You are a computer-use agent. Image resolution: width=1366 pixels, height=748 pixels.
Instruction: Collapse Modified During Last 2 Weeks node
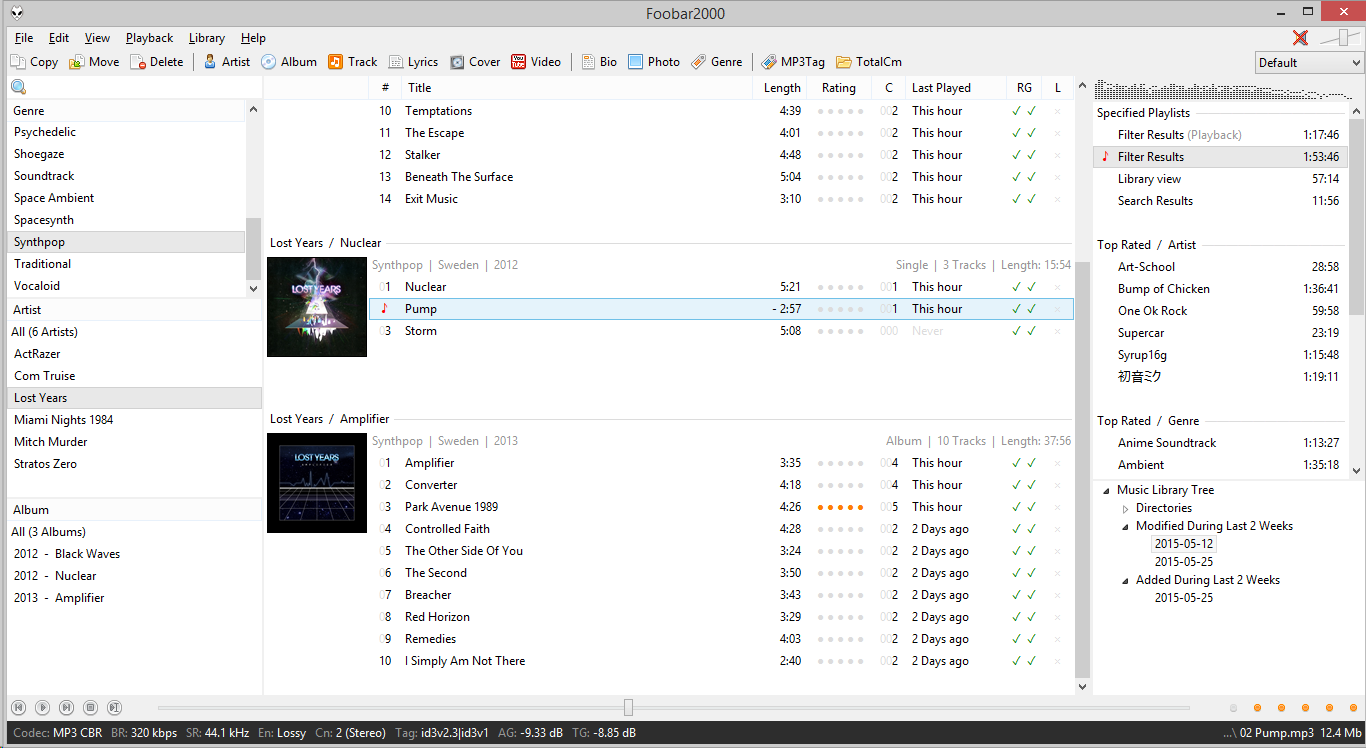1125,526
